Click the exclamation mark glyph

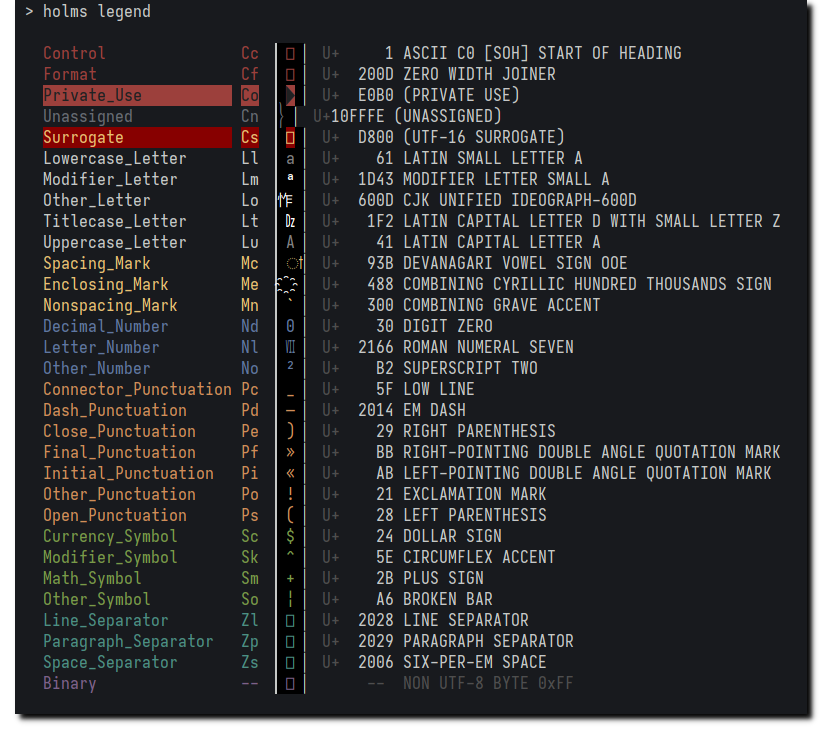(x=290, y=494)
